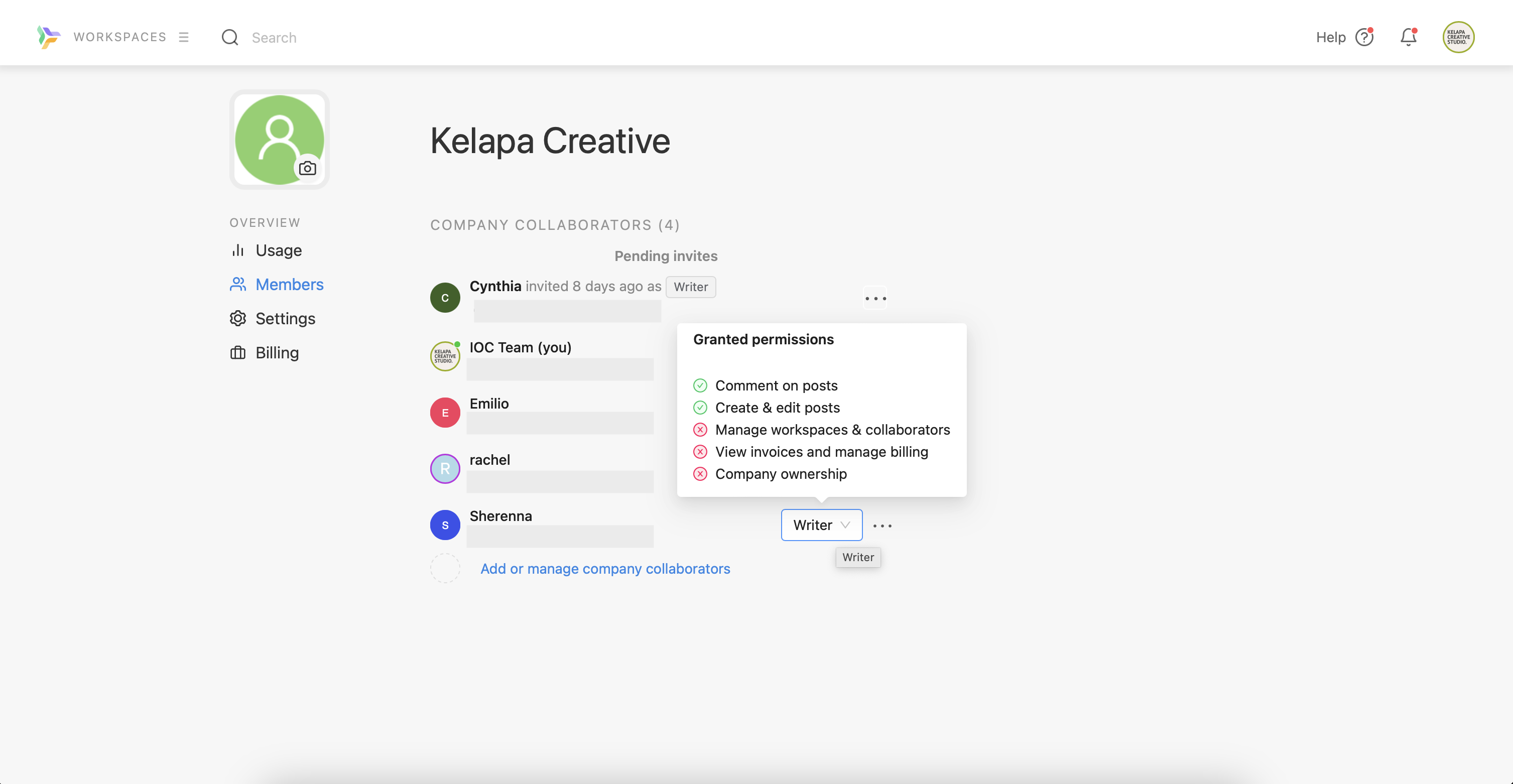Open the Settings section
Image resolution: width=1513 pixels, height=784 pixels.
(x=285, y=318)
